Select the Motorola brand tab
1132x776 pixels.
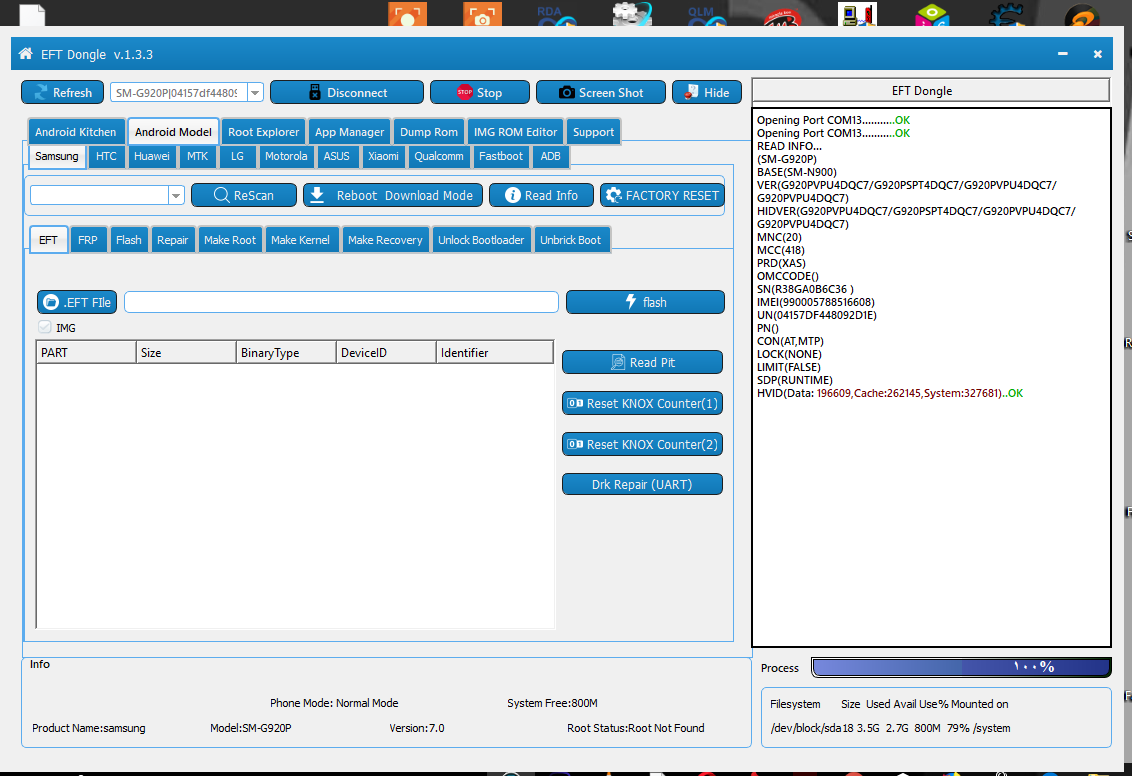tap(286, 156)
